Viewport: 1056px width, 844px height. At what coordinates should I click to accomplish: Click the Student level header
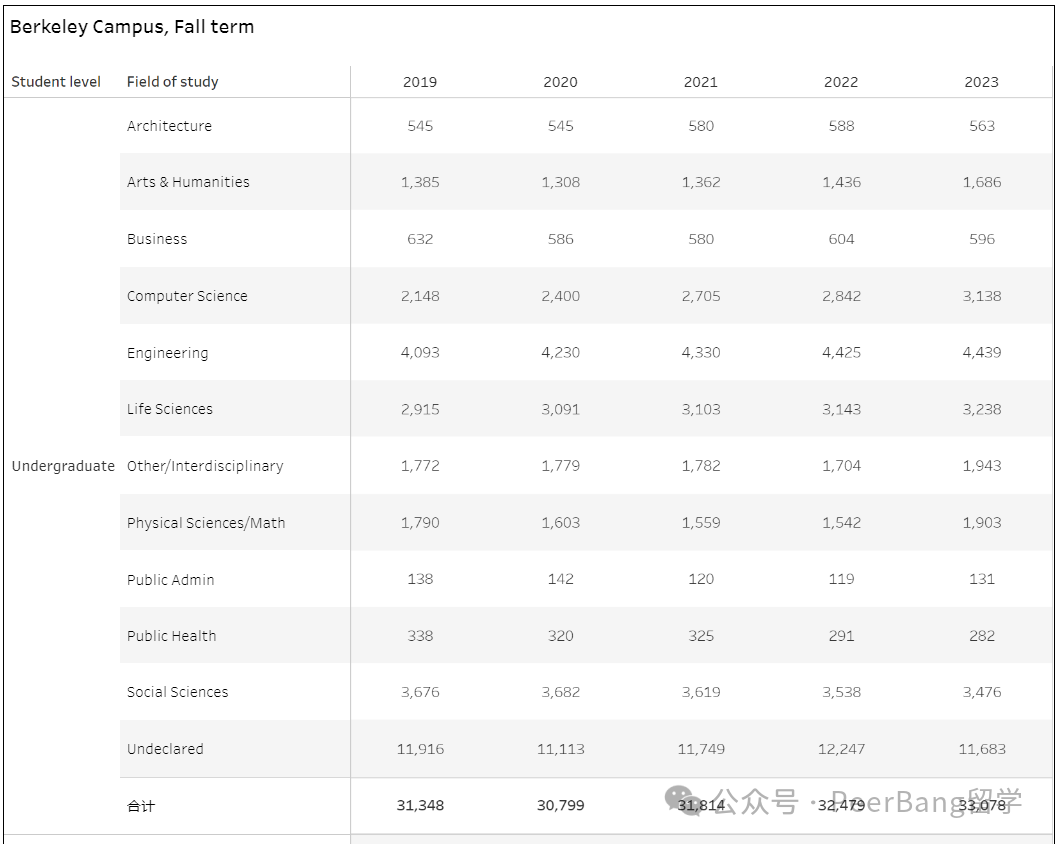tap(56, 82)
